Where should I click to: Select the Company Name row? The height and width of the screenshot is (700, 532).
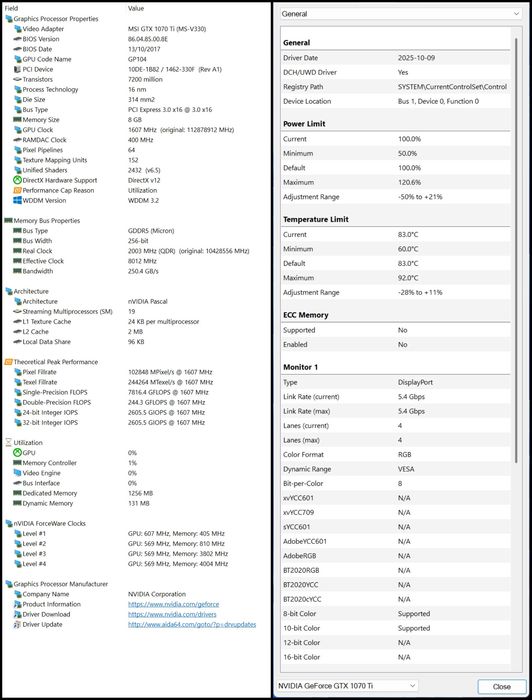coord(136,594)
